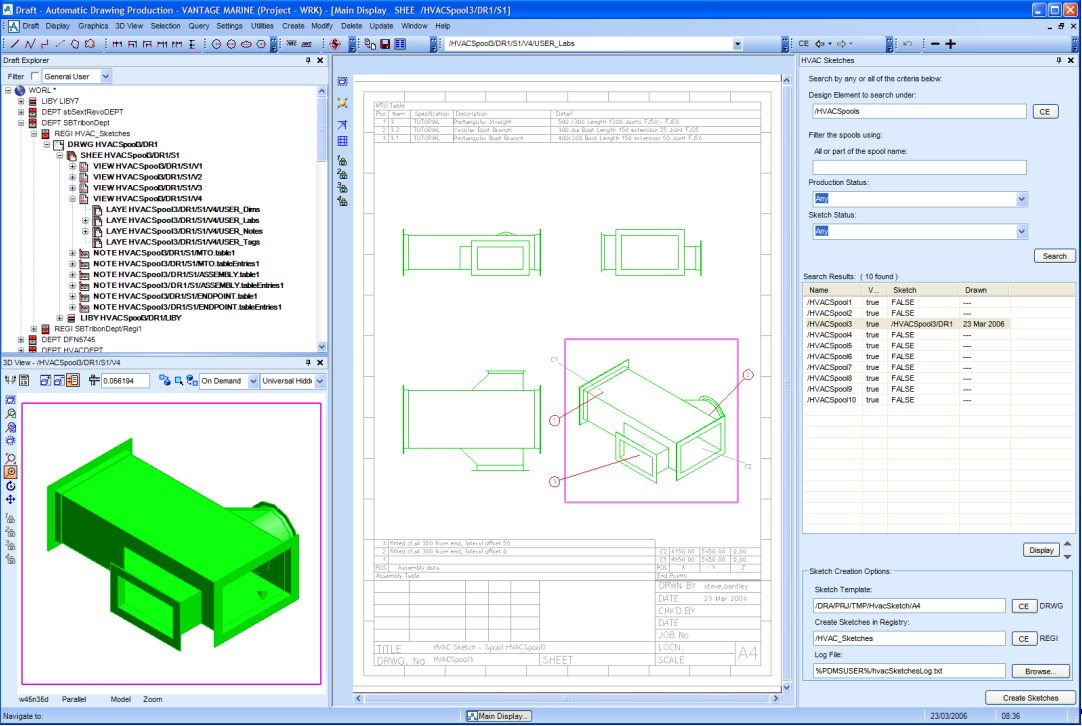Click the plus icon in top toolbar

[x=950, y=44]
